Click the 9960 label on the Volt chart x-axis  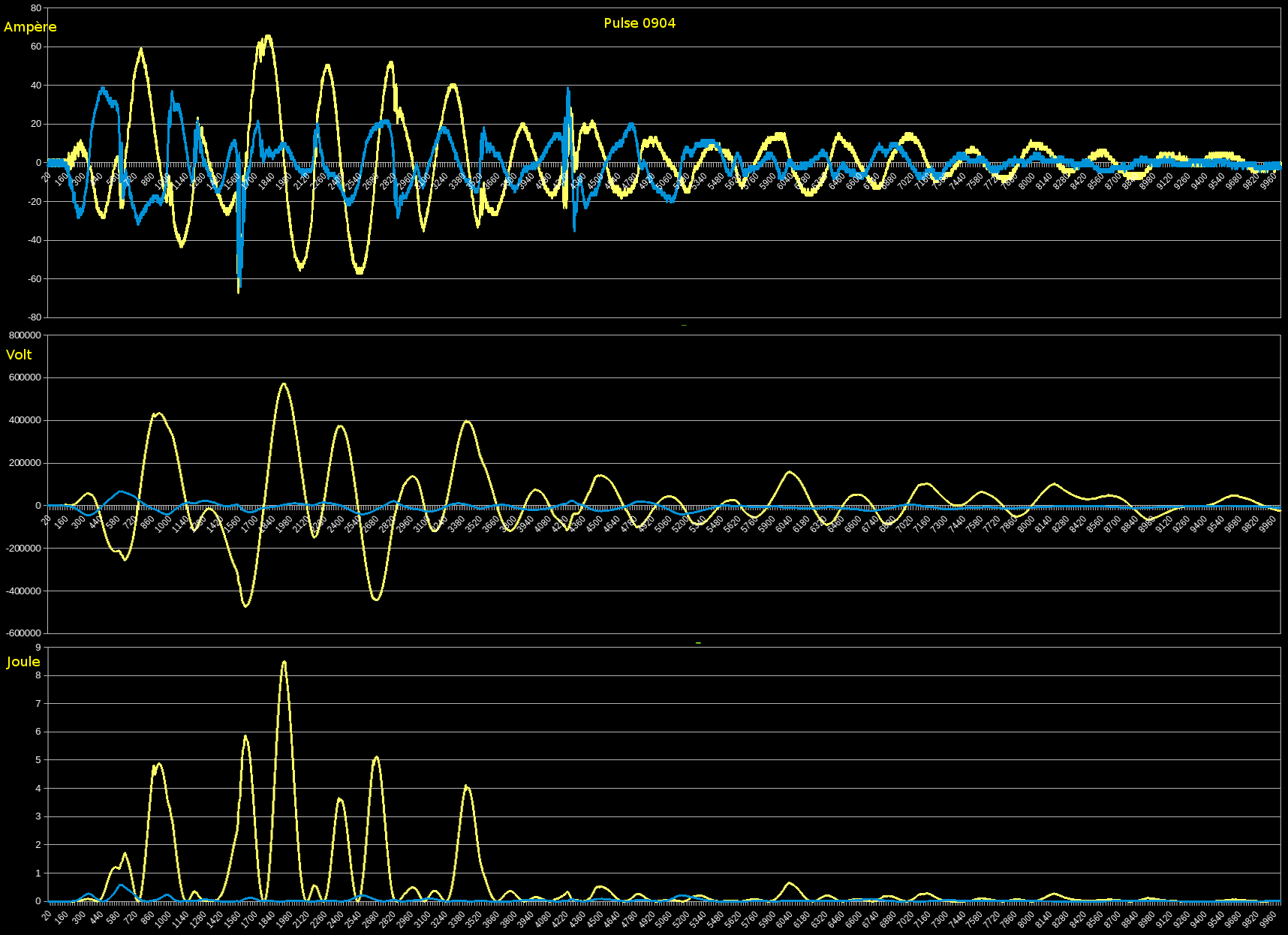tap(1268, 524)
